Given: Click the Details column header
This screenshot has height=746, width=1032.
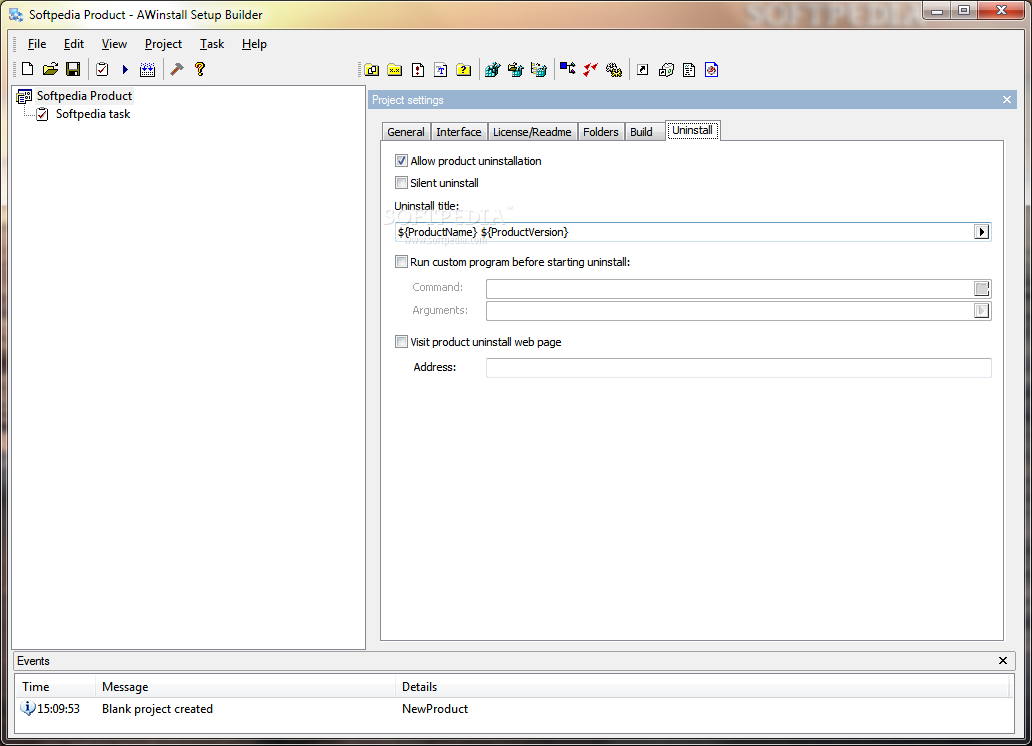Looking at the screenshot, I should pyautogui.click(x=702, y=687).
